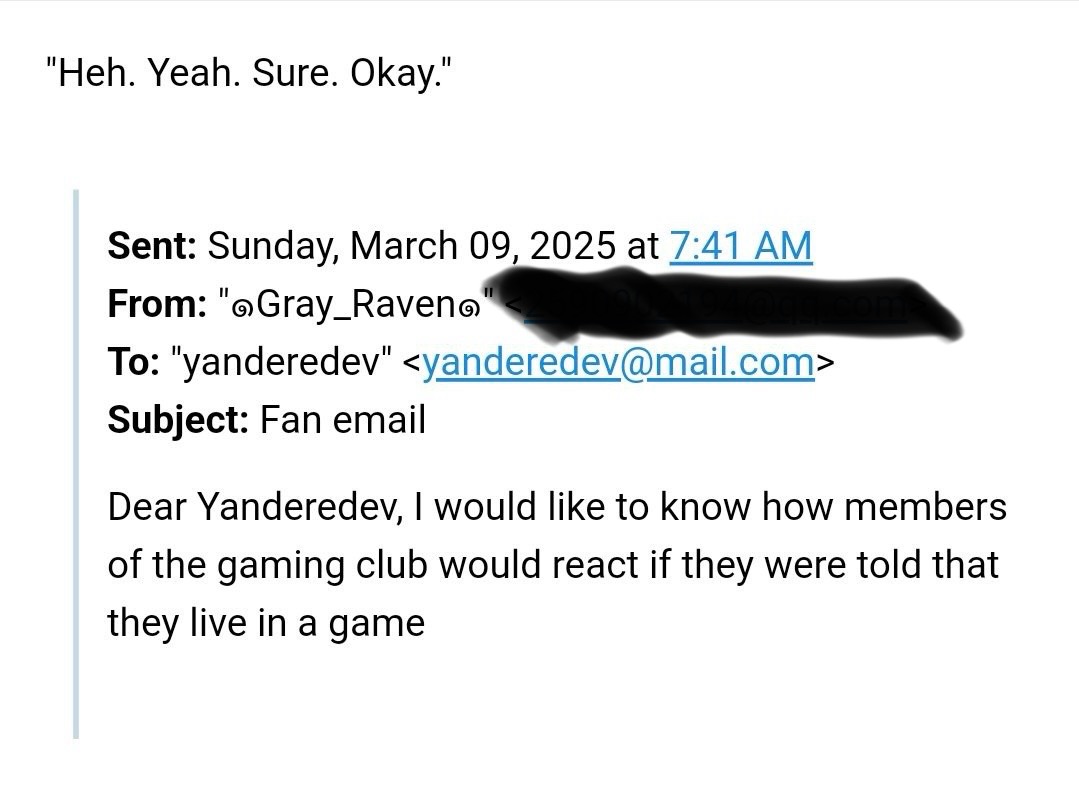Click the bold Subject: label
The width and height of the screenshot is (1079, 809).
[x=178, y=420]
